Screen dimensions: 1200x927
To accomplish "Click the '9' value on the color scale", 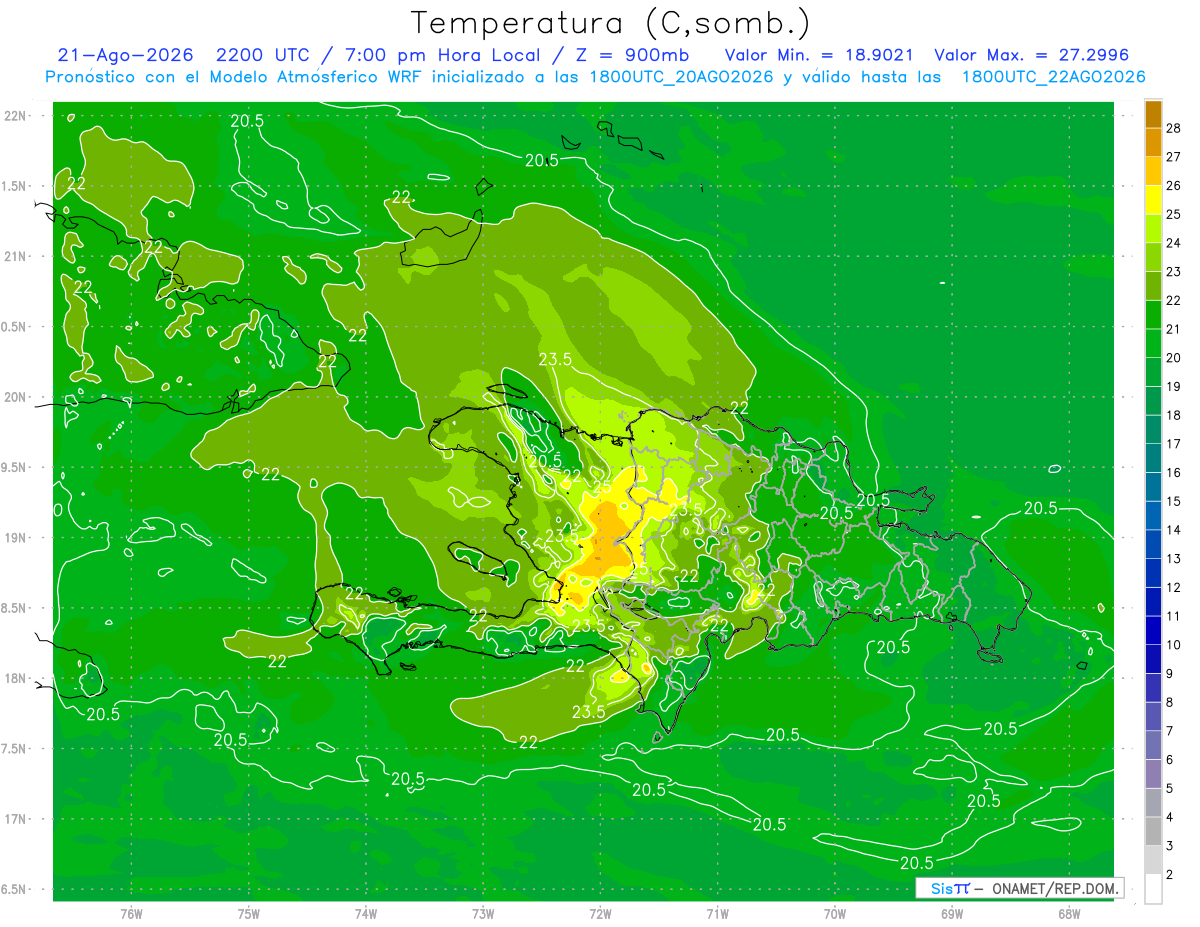I will (x=1170, y=674).
